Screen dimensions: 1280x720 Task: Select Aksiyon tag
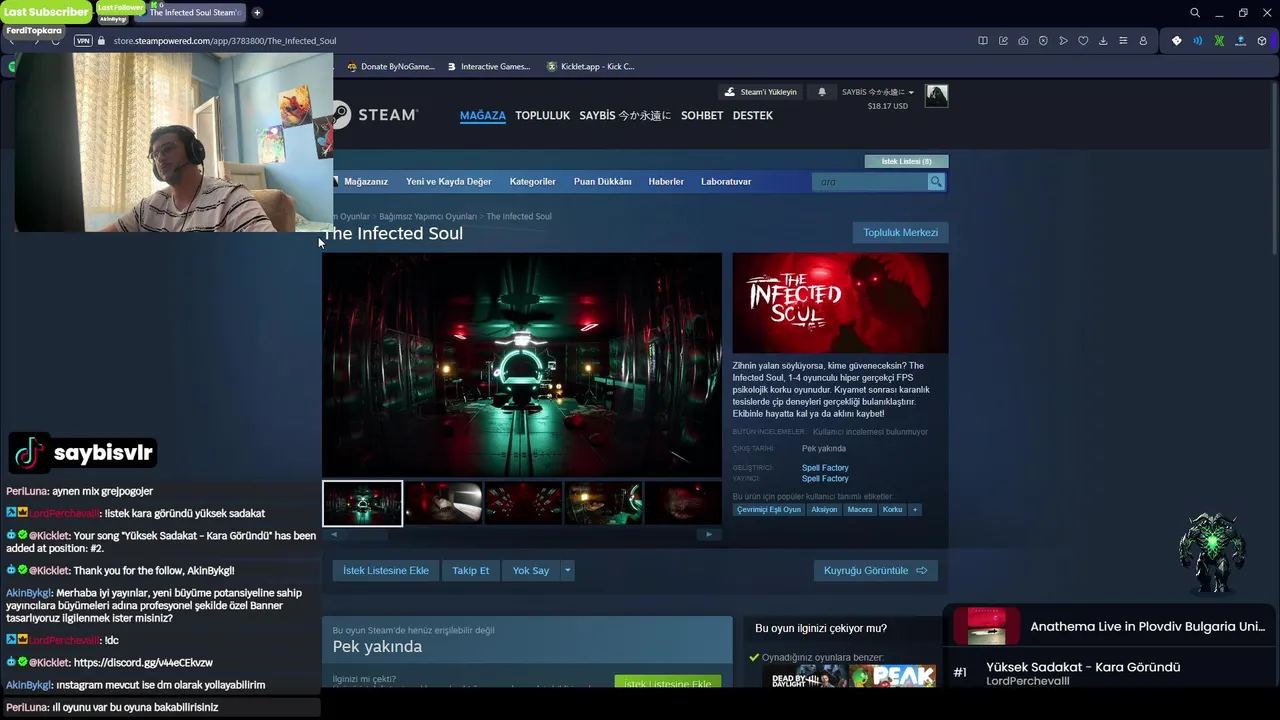click(x=824, y=510)
